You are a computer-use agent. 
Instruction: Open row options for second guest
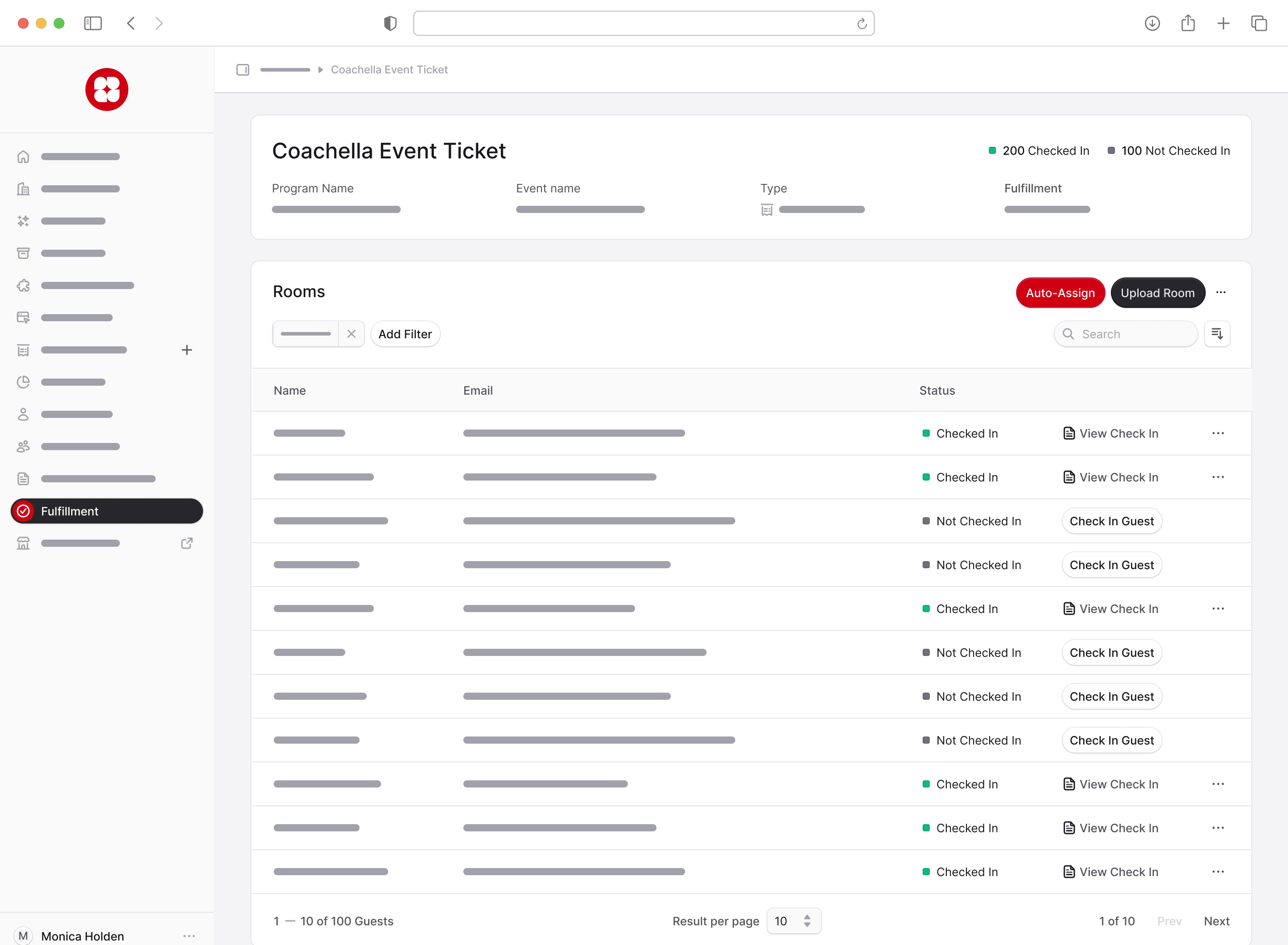[1218, 477]
